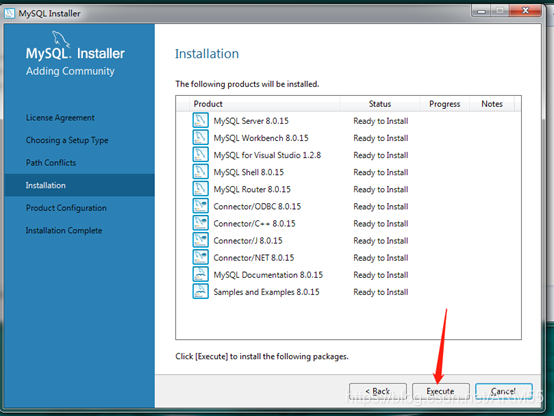The height and width of the screenshot is (416, 554).
Task: Select the MySQL Workbench 8.0.15 row text
Action: click(x=261, y=138)
